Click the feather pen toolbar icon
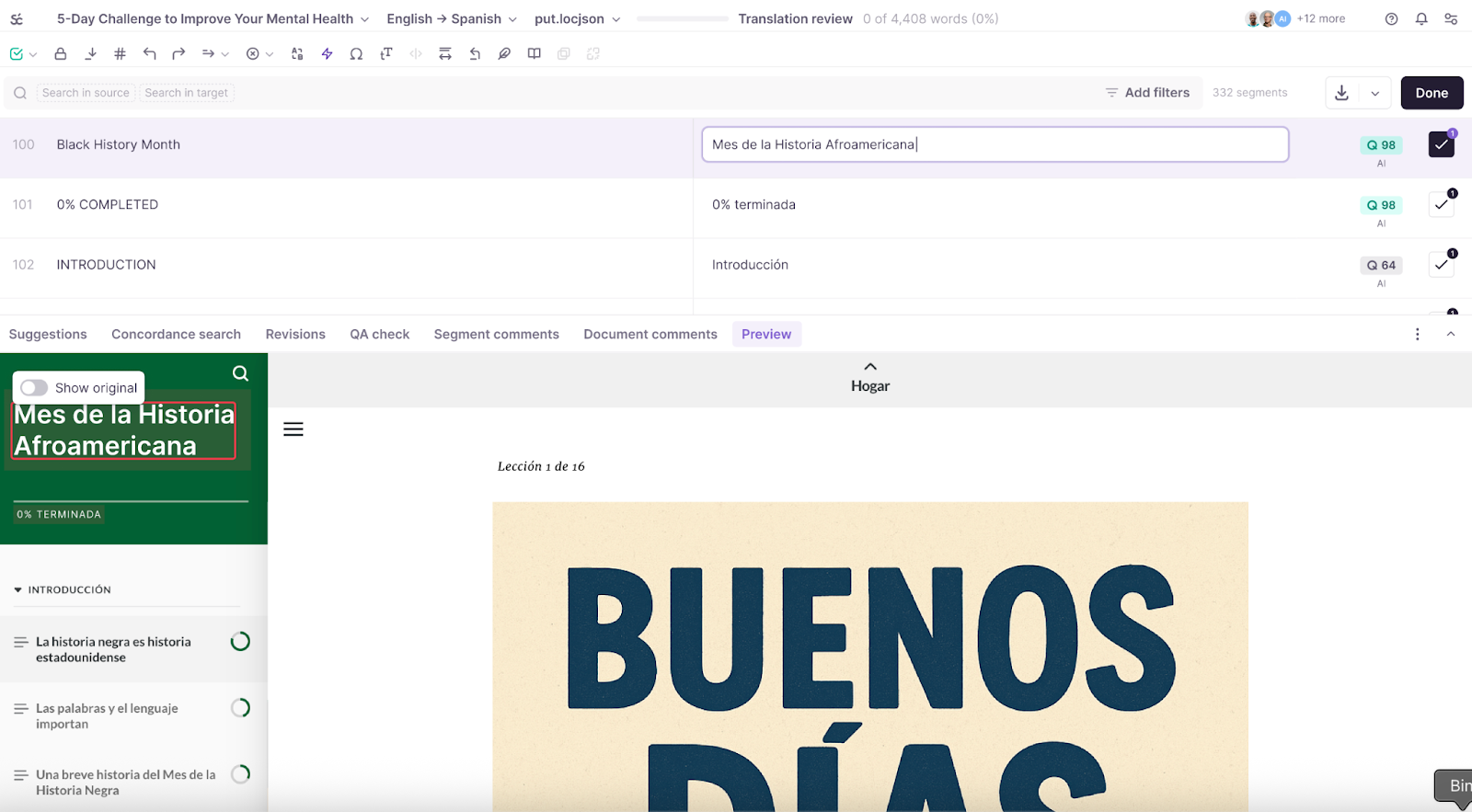The width and height of the screenshot is (1472, 812). [504, 54]
